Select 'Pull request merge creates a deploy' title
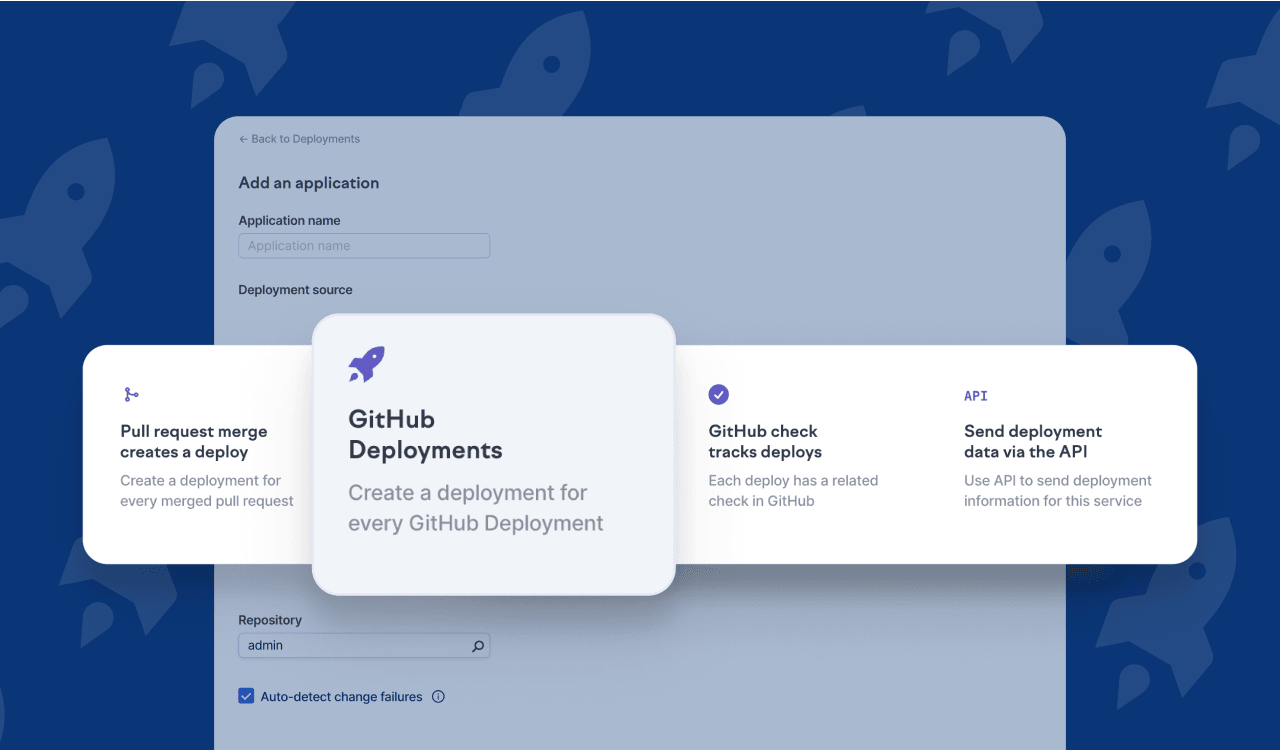The height and width of the screenshot is (750, 1280). click(194, 442)
